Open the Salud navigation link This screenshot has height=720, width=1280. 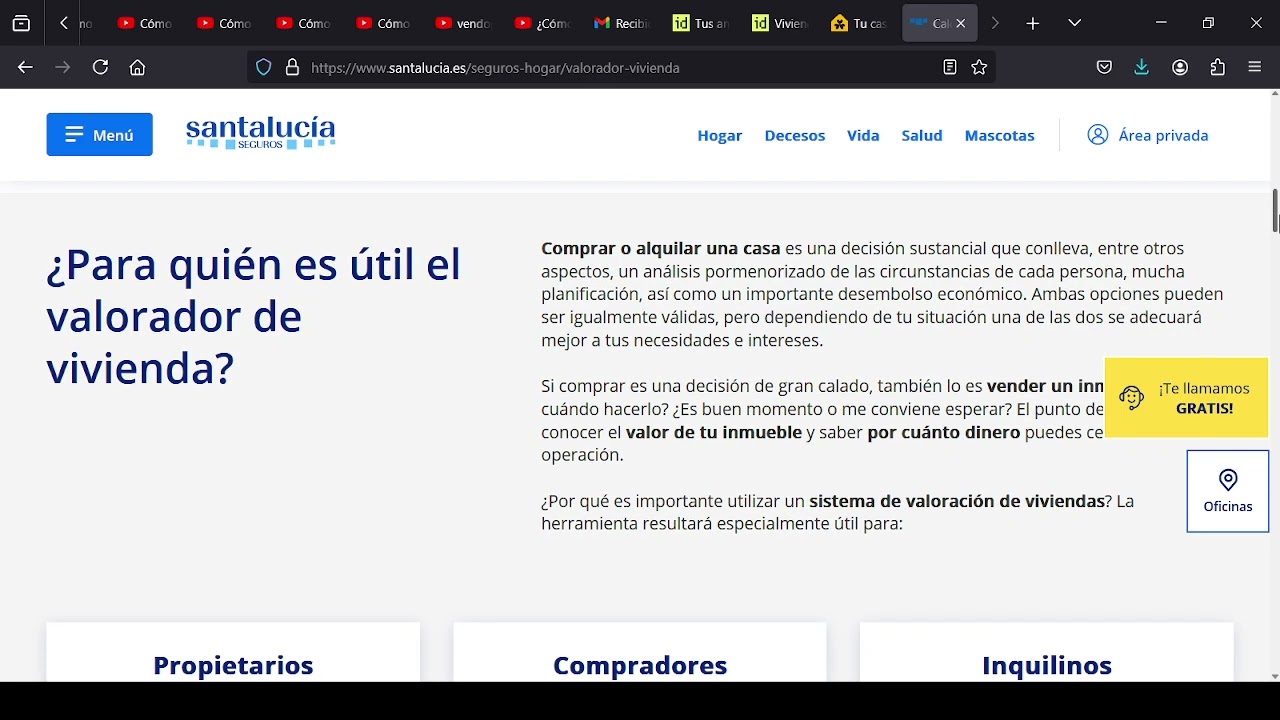tap(922, 136)
